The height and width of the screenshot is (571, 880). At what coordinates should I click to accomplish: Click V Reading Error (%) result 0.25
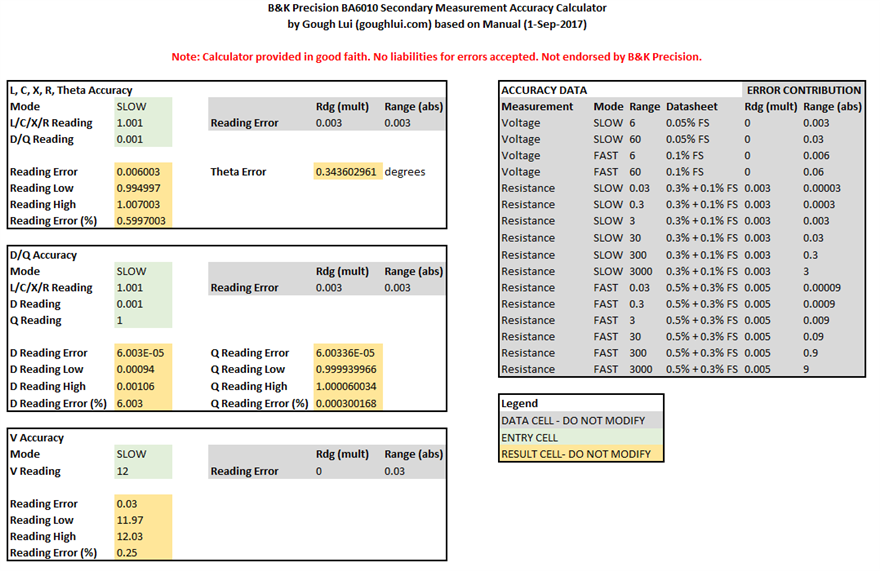(143, 552)
